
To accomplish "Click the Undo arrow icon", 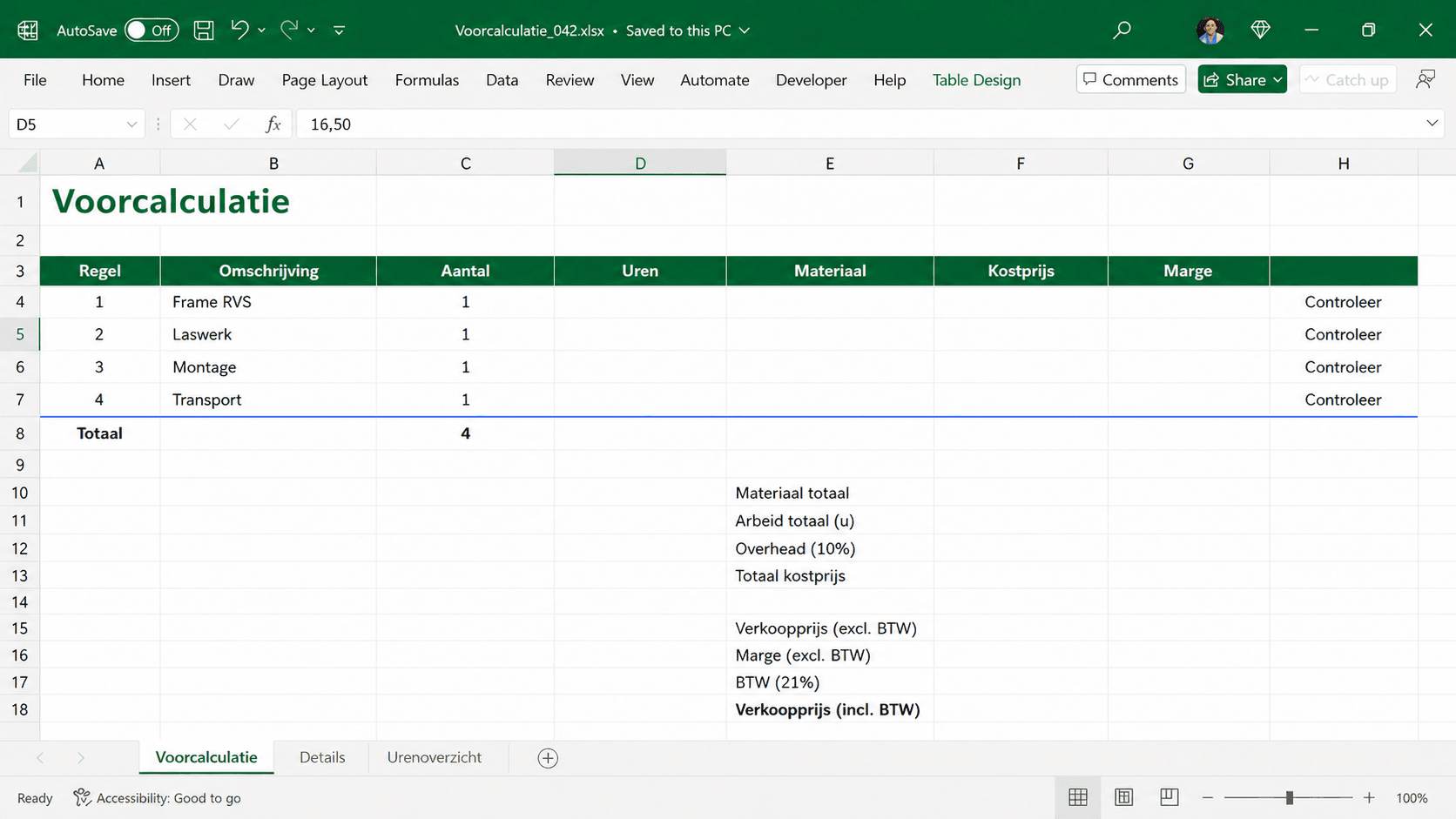I will coord(239,30).
